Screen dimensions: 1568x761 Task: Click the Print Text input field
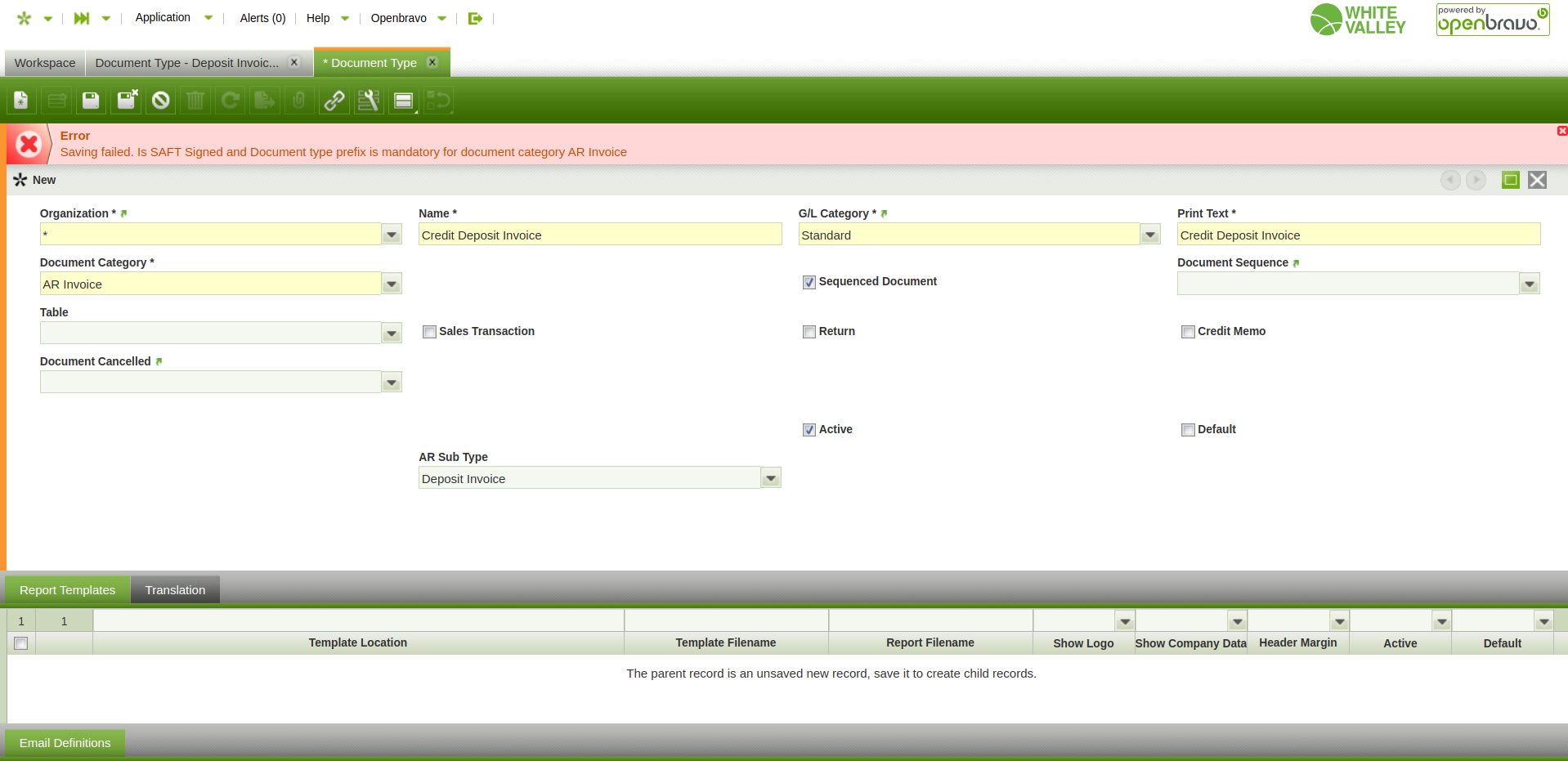point(1359,235)
